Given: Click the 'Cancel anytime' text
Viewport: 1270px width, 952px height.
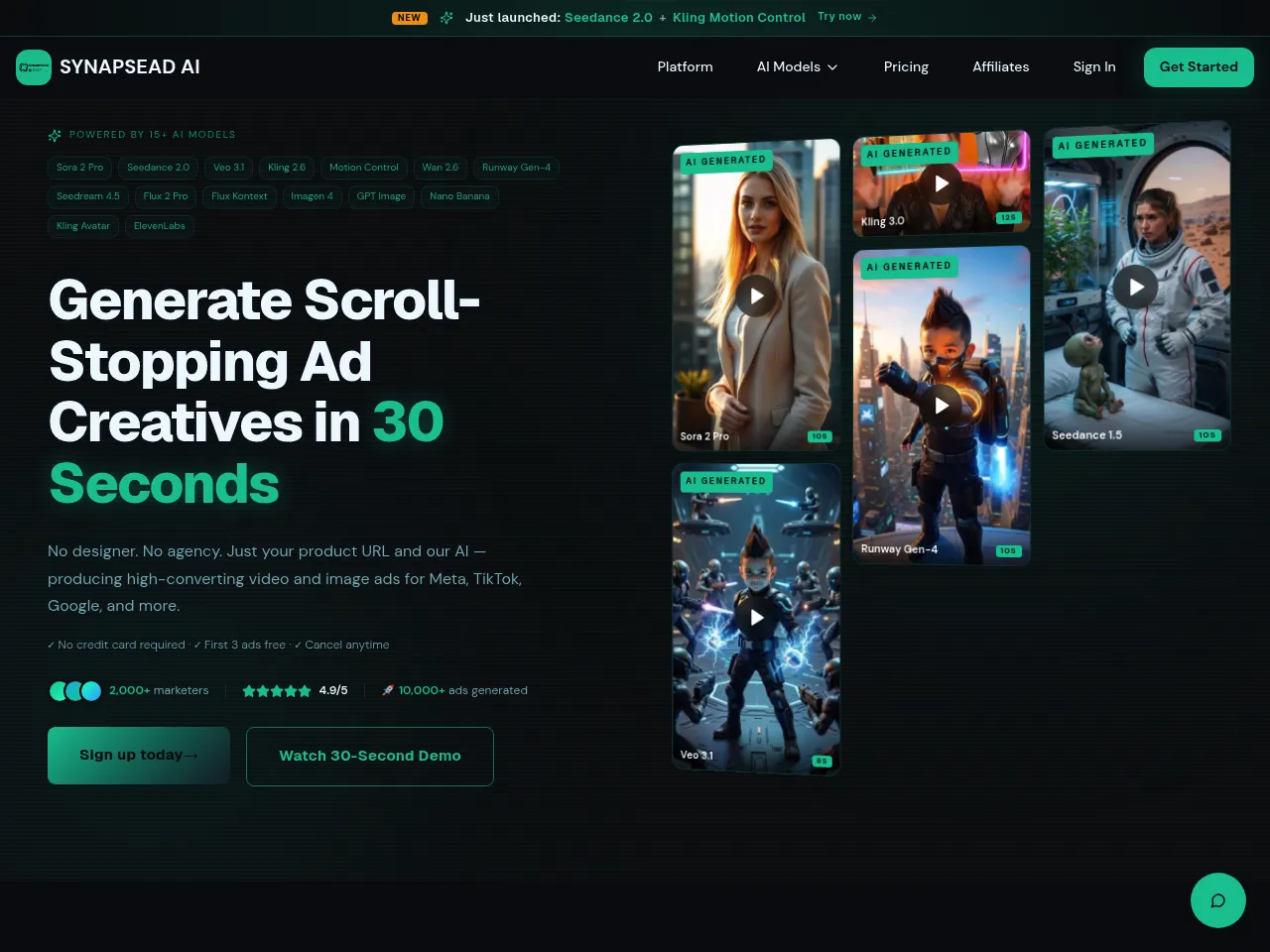Looking at the screenshot, I should pyautogui.click(x=347, y=646).
